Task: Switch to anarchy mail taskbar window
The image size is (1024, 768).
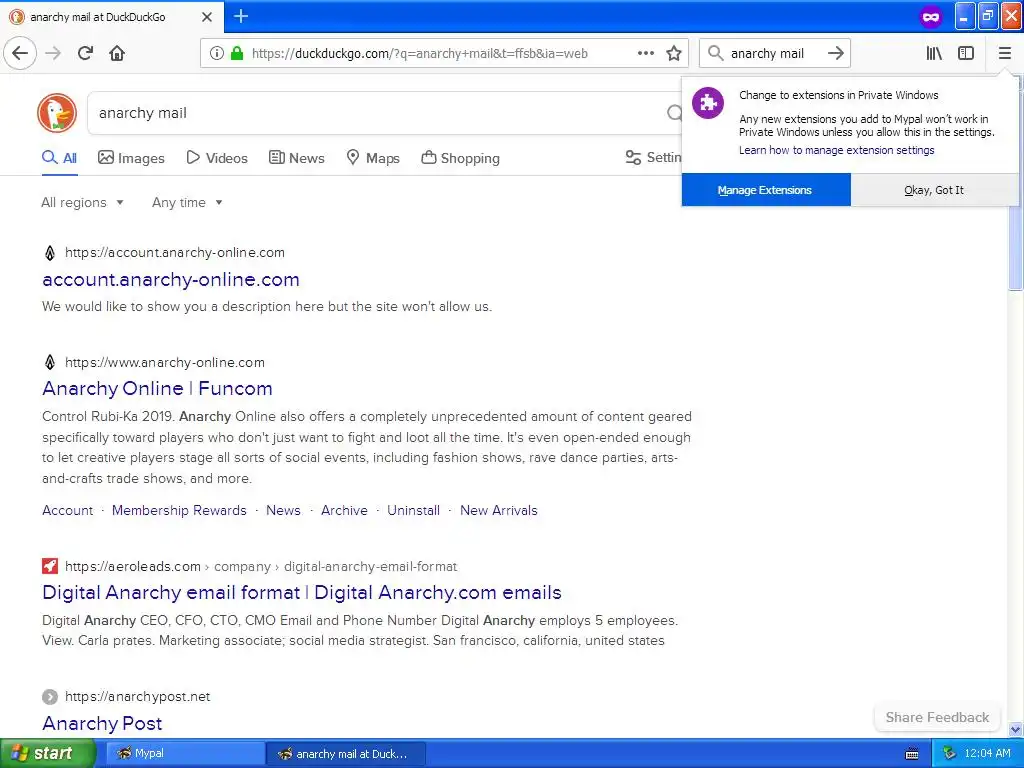Action: pyautogui.click(x=346, y=754)
